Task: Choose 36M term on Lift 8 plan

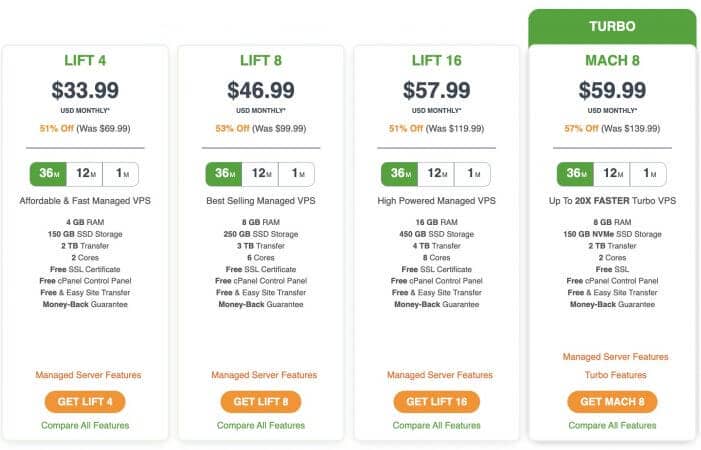Action: point(224,174)
